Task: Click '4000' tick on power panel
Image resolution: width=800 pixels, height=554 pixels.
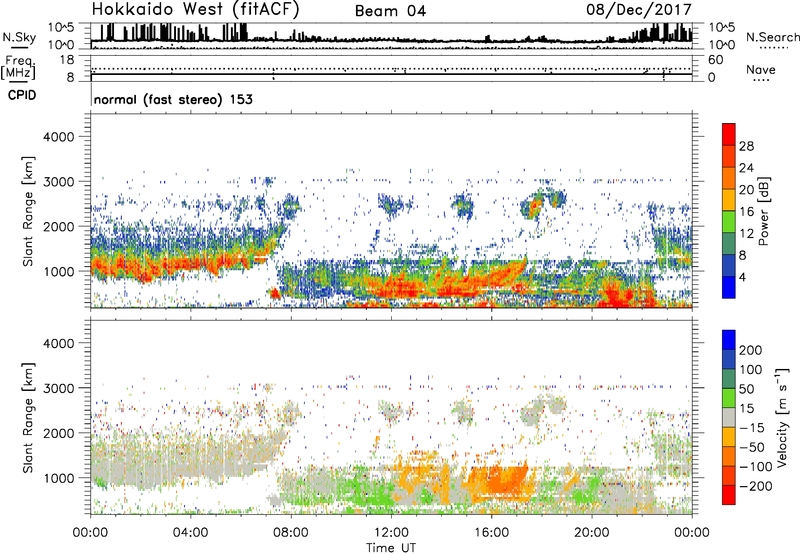Action: pyautogui.click(x=58, y=137)
